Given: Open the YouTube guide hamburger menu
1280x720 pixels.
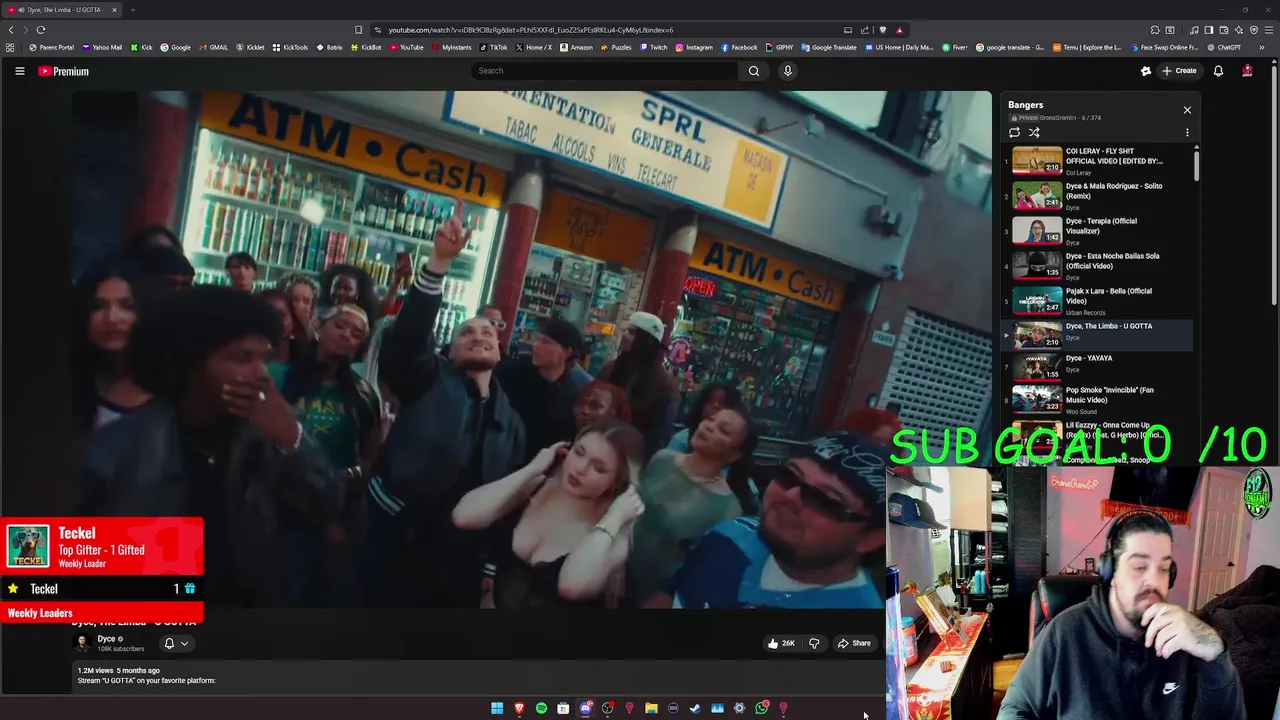Looking at the screenshot, I should (19, 71).
